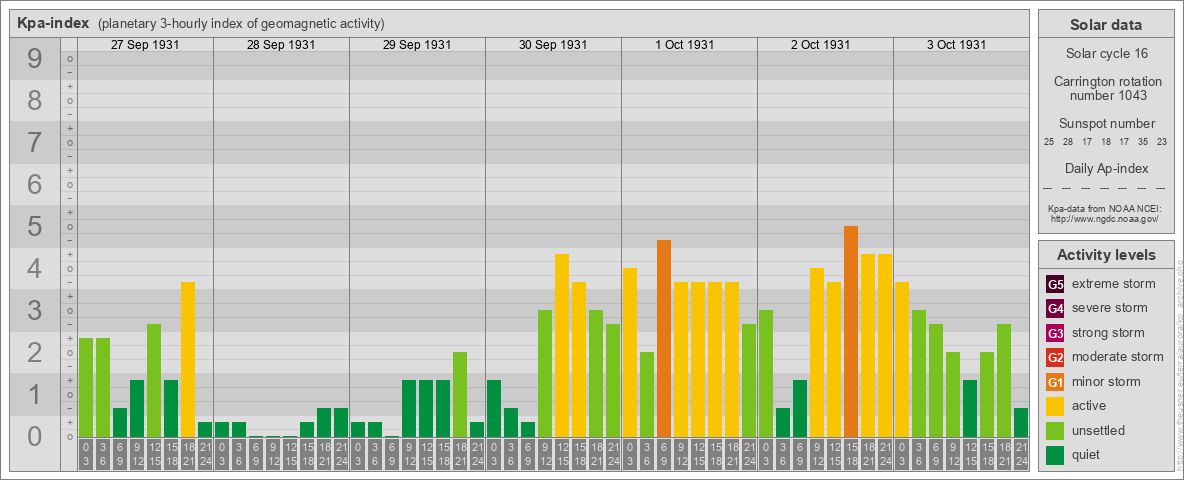Click the yellow 0-3h bar on 1 Oct

coord(630,352)
